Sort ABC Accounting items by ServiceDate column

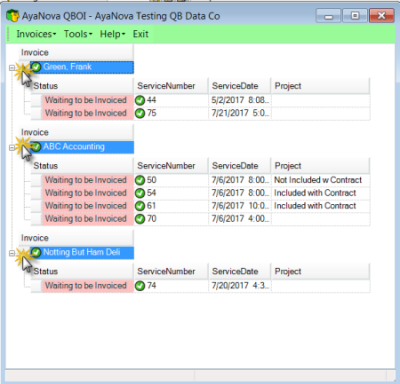240,166
